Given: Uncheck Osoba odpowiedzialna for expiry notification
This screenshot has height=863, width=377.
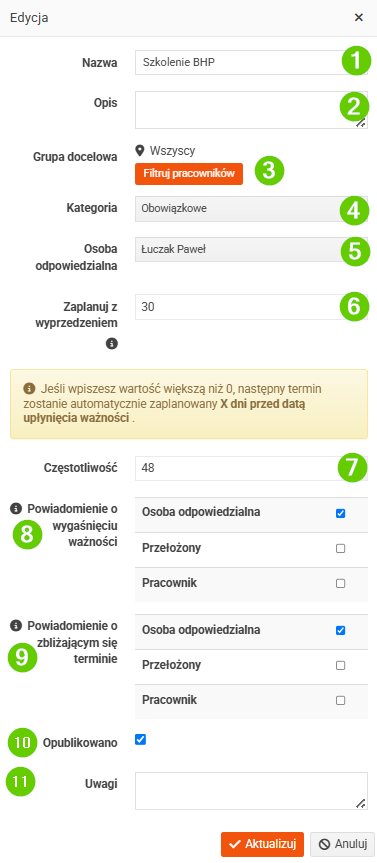Looking at the screenshot, I should (x=340, y=514).
